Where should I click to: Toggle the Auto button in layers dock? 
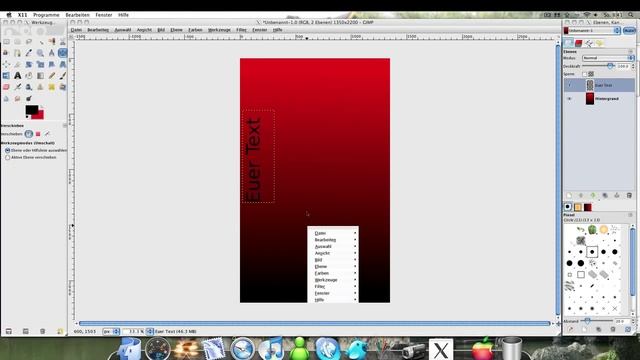pyautogui.click(x=629, y=31)
